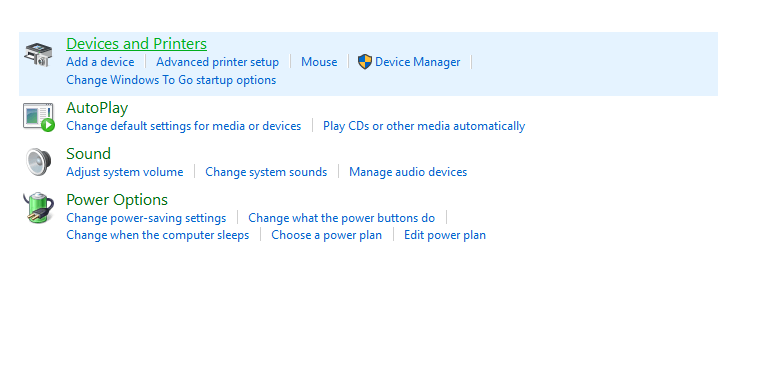Open the Power Options heading
The width and height of the screenshot is (765, 382).
pyautogui.click(x=117, y=200)
